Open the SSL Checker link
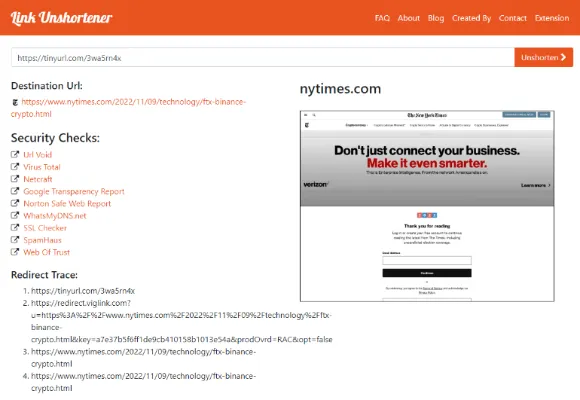Screen dimensions: 580x400 (45, 228)
